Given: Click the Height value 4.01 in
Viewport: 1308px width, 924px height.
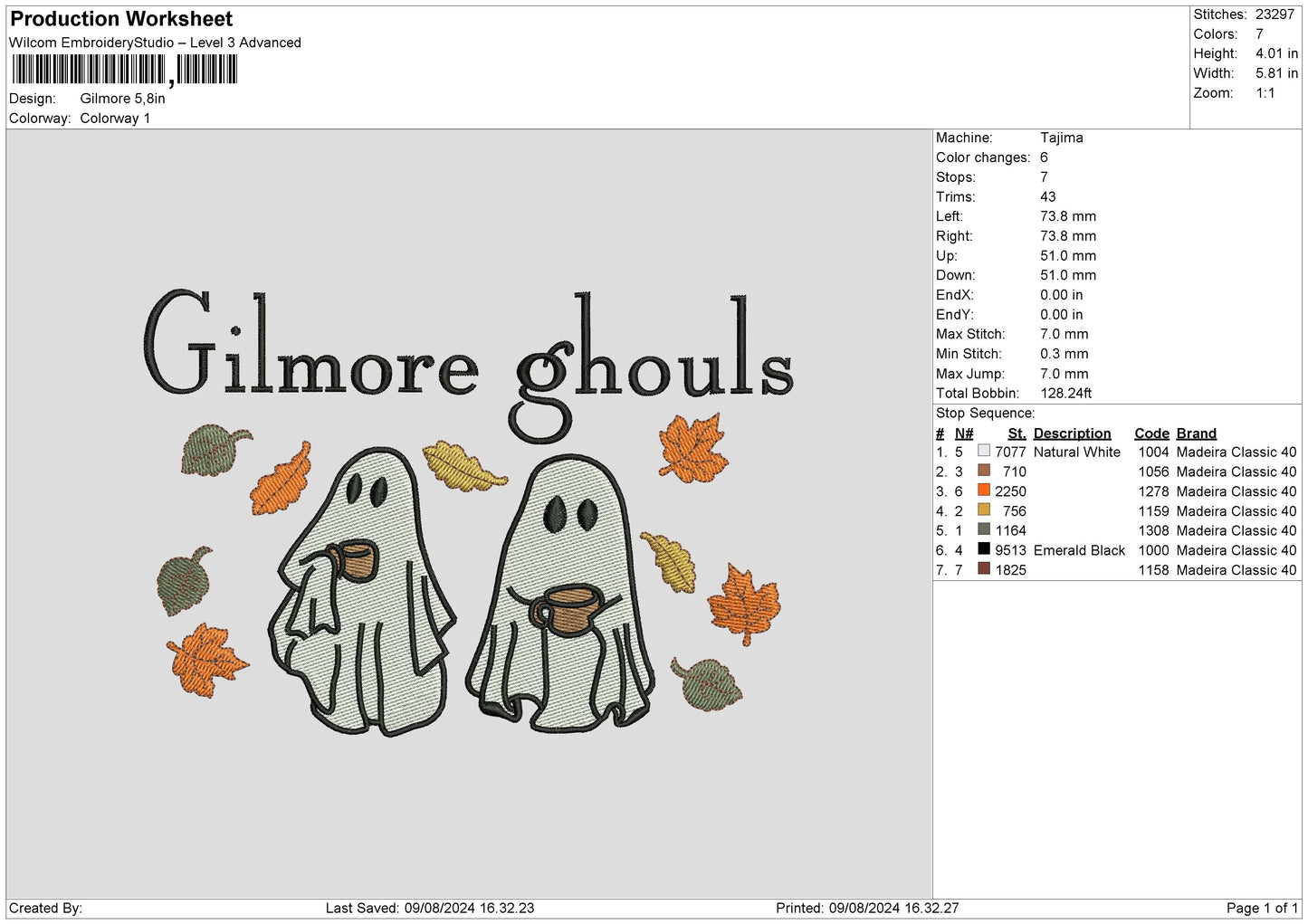Looking at the screenshot, I should (x=1276, y=53).
